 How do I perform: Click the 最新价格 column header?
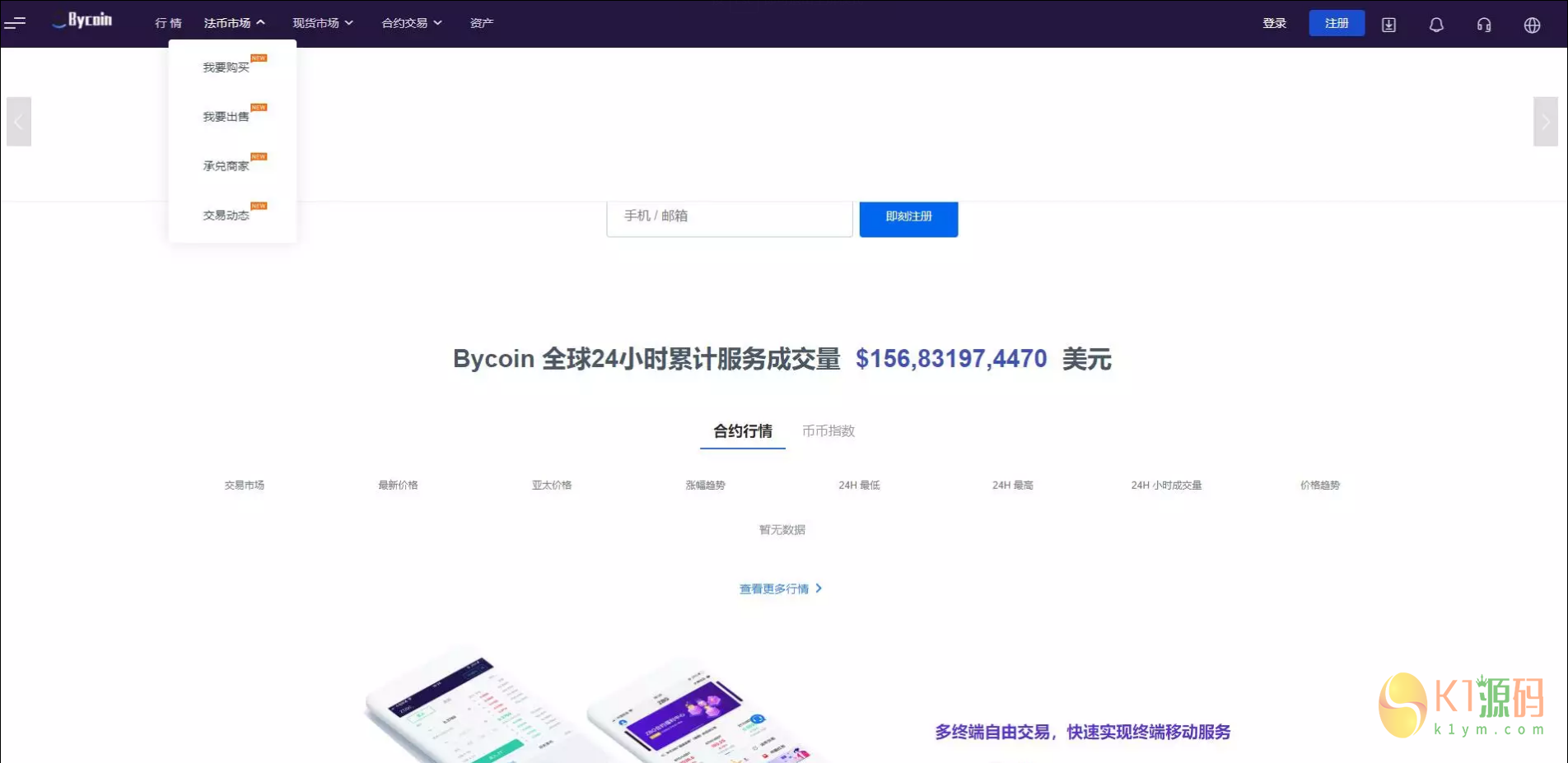click(x=398, y=486)
